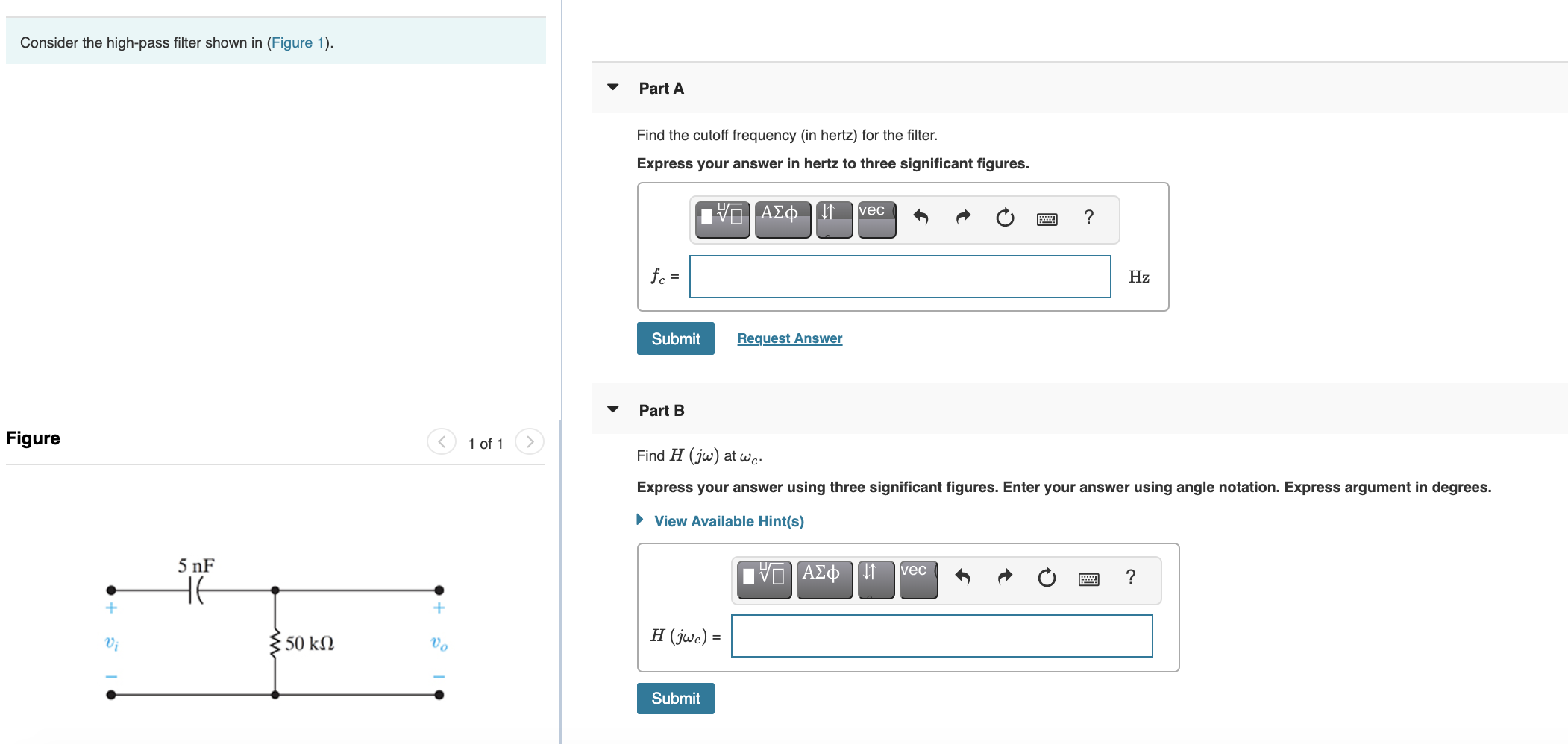
Task: Click the undo arrow in Part A toolbar
Action: 921,218
